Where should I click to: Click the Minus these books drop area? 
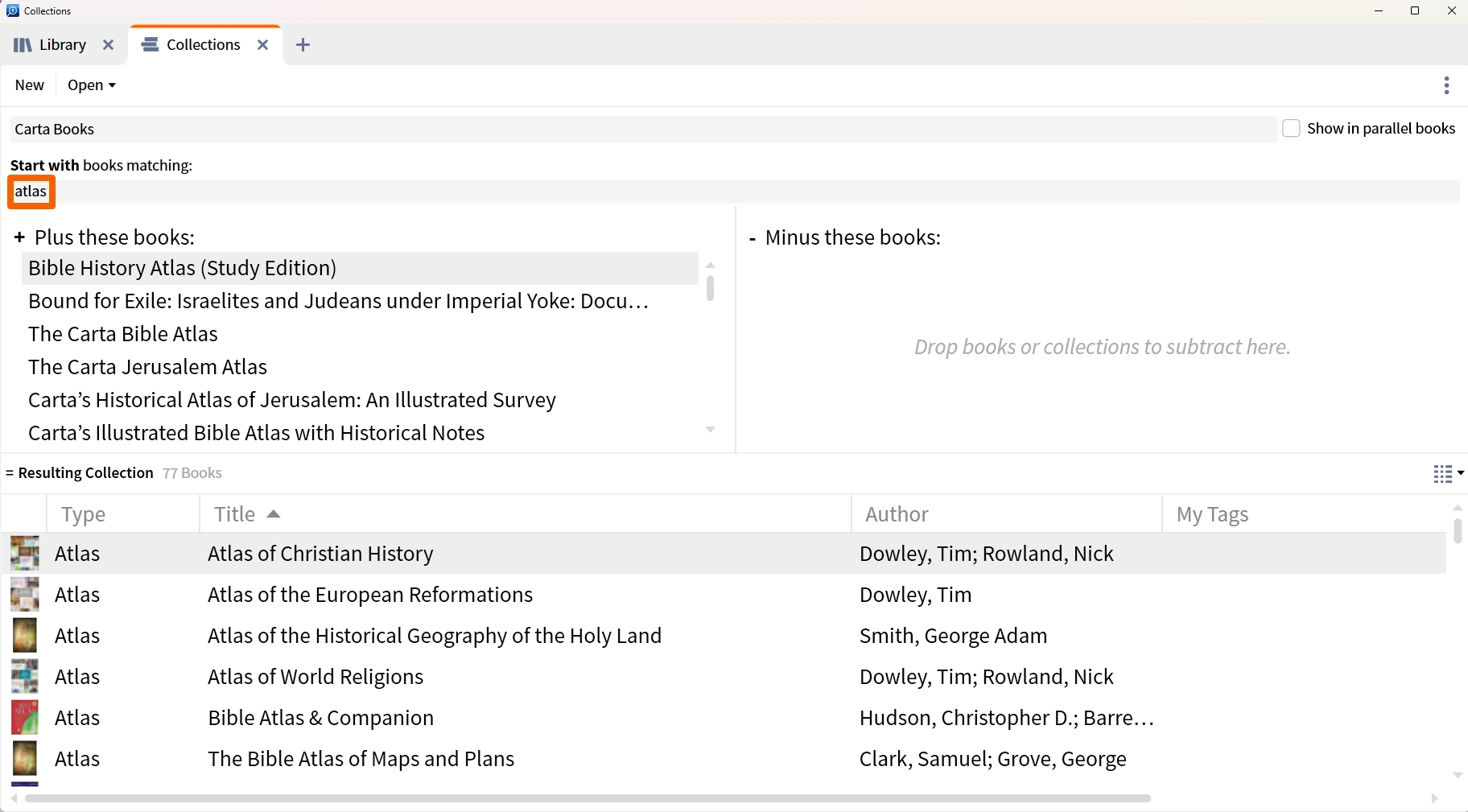pyautogui.click(x=1102, y=347)
